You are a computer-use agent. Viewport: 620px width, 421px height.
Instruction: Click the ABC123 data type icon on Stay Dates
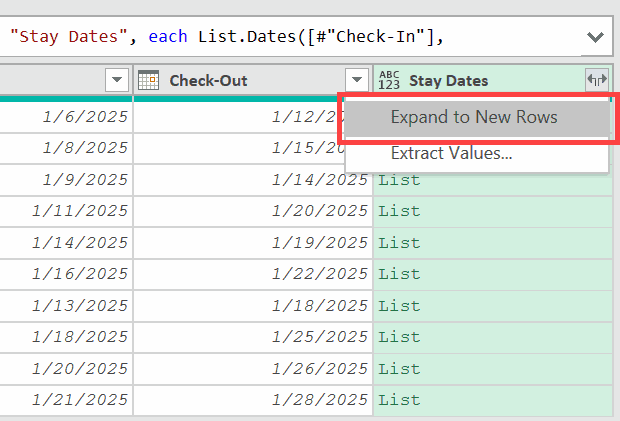click(389, 80)
